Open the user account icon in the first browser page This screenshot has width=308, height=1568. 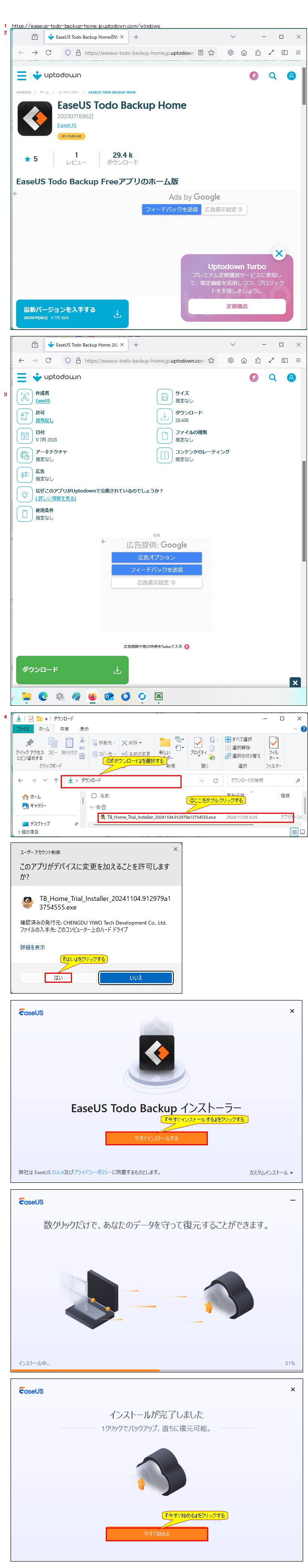point(291,75)
